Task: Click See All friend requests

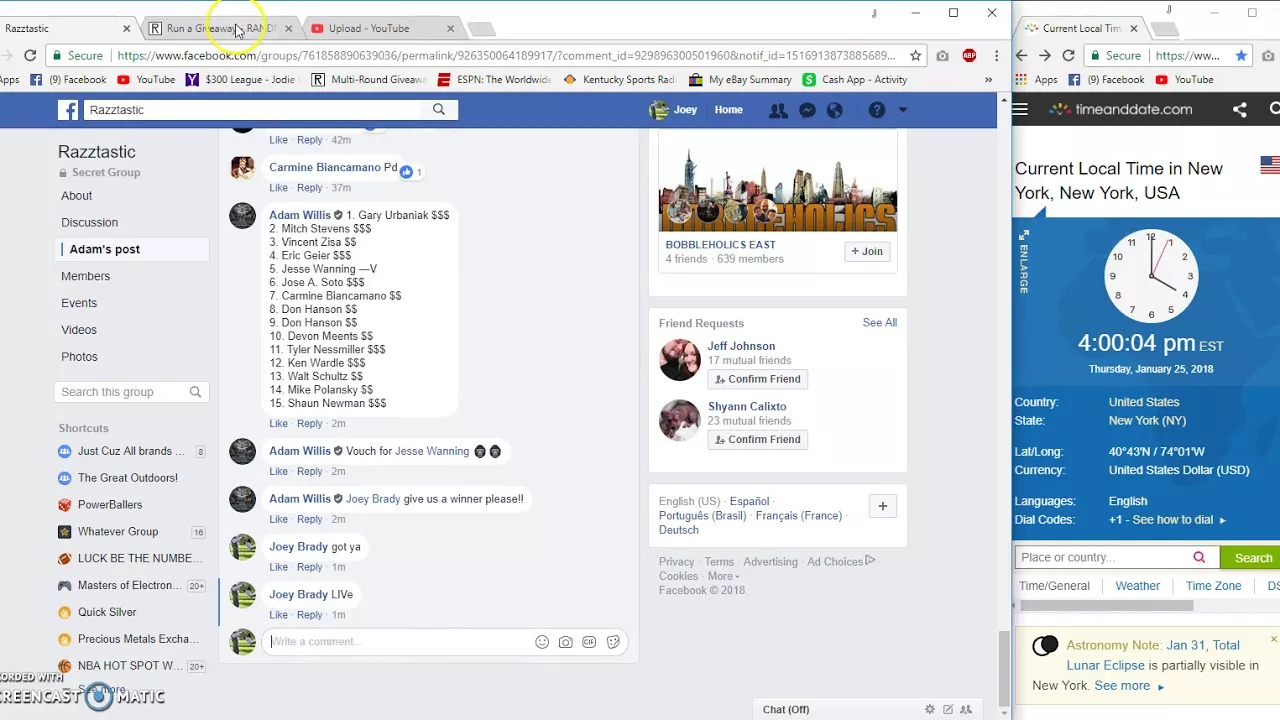Action: coord(880,322)
